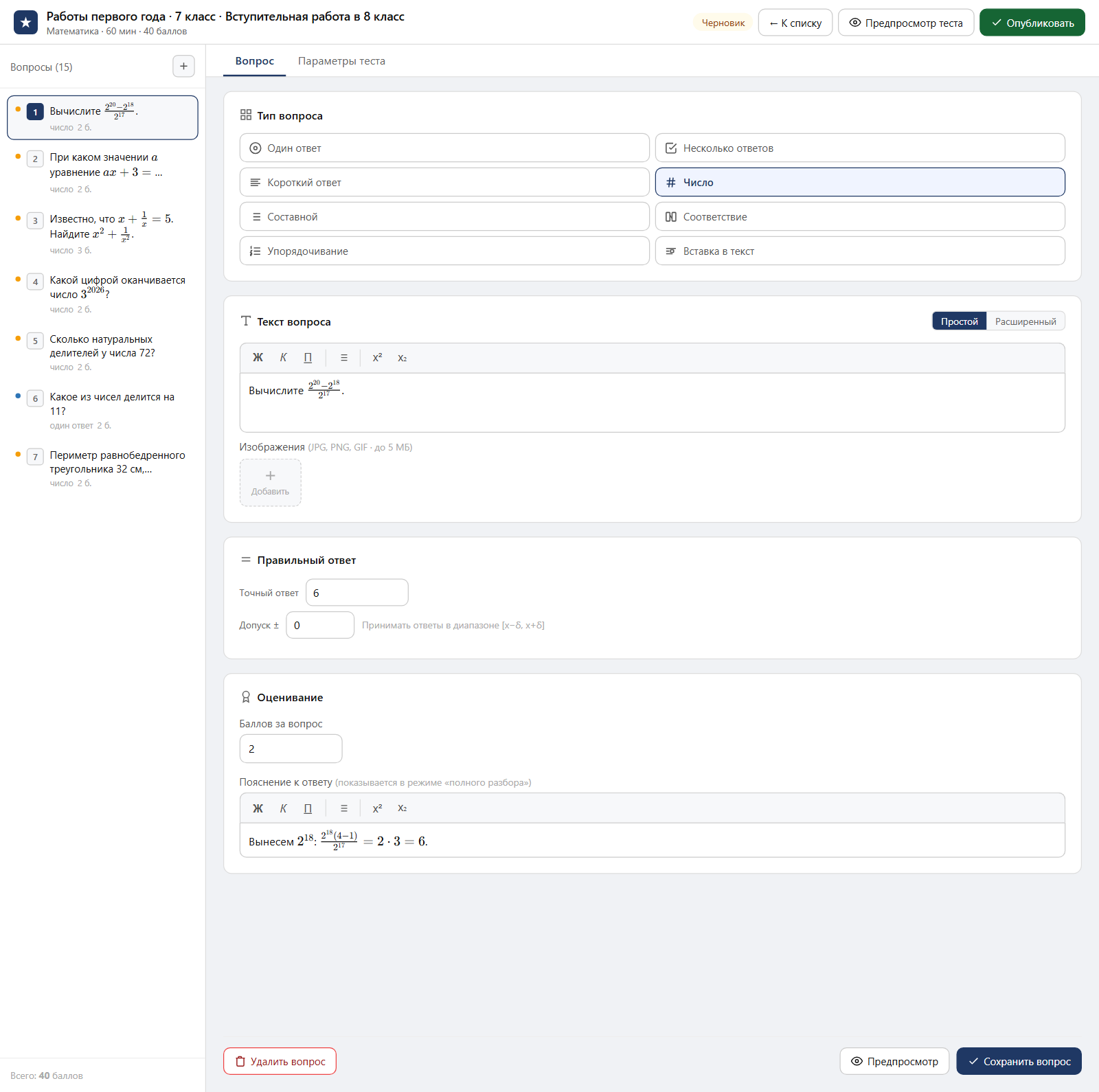Image resolution: width=1099 pixels, height=1092 pixels.
Task: Select question type Один ответ
Action: click(444, 148)
